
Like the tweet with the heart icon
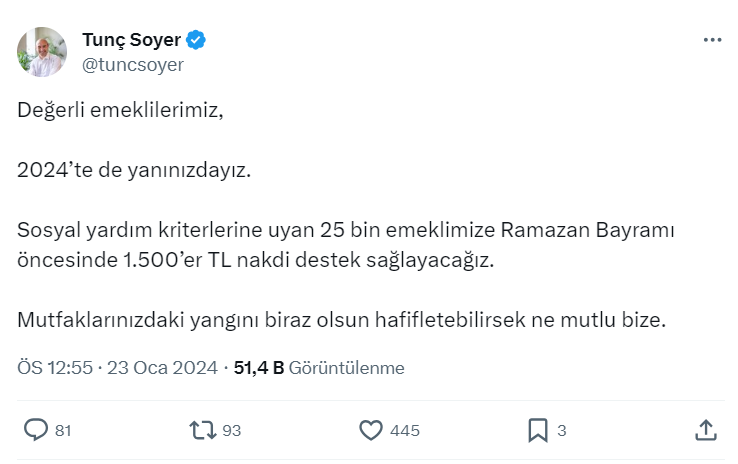tap(371, 430)
